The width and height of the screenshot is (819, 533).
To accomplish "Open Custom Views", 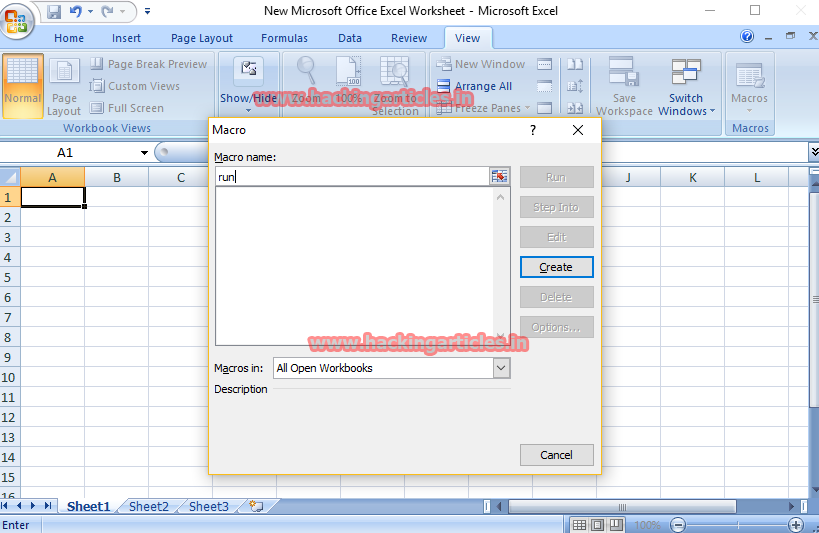I will [x=134, y=86].
